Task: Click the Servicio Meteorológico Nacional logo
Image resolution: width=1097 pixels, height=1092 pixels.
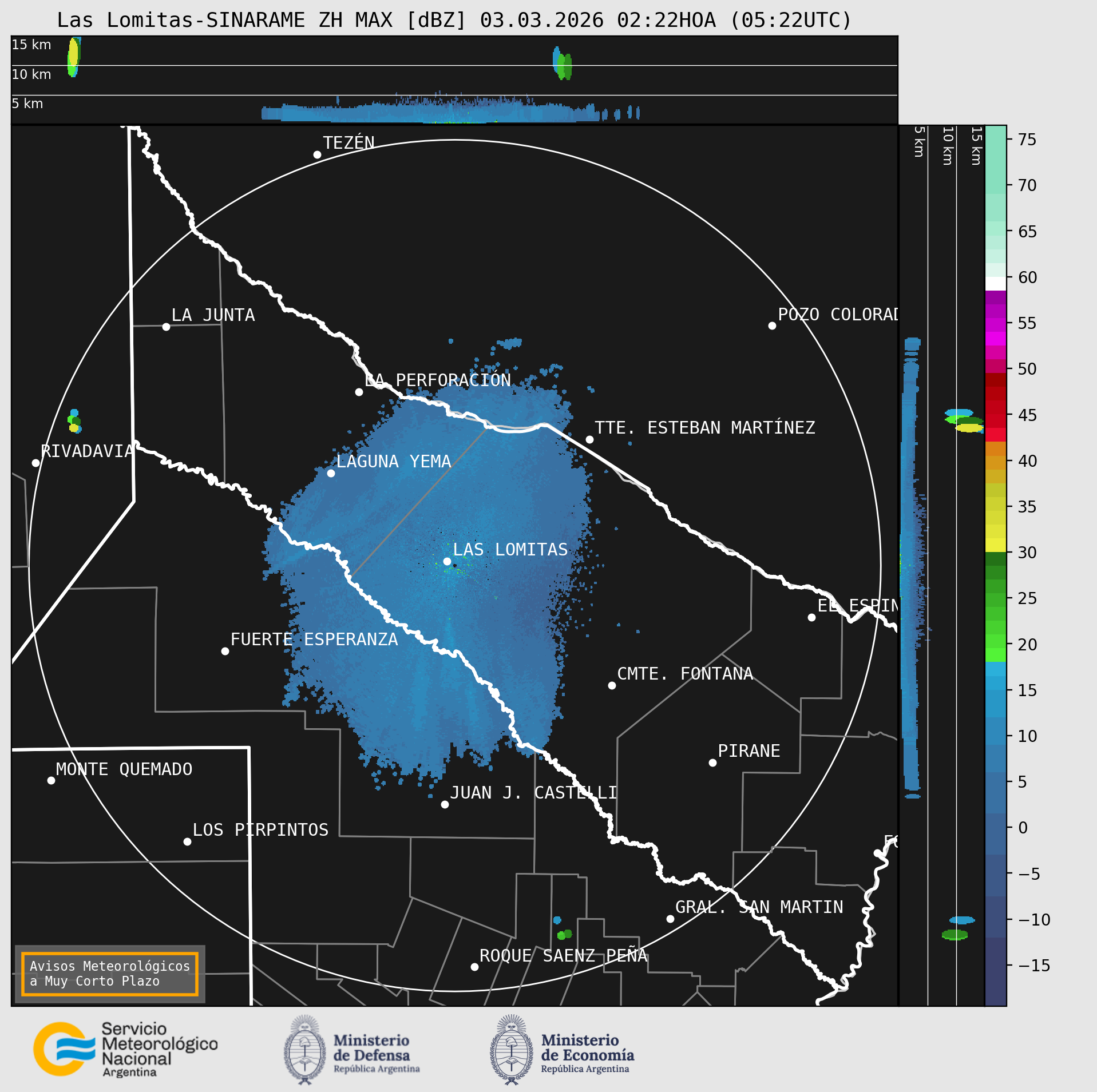Action: point(126,1049)
